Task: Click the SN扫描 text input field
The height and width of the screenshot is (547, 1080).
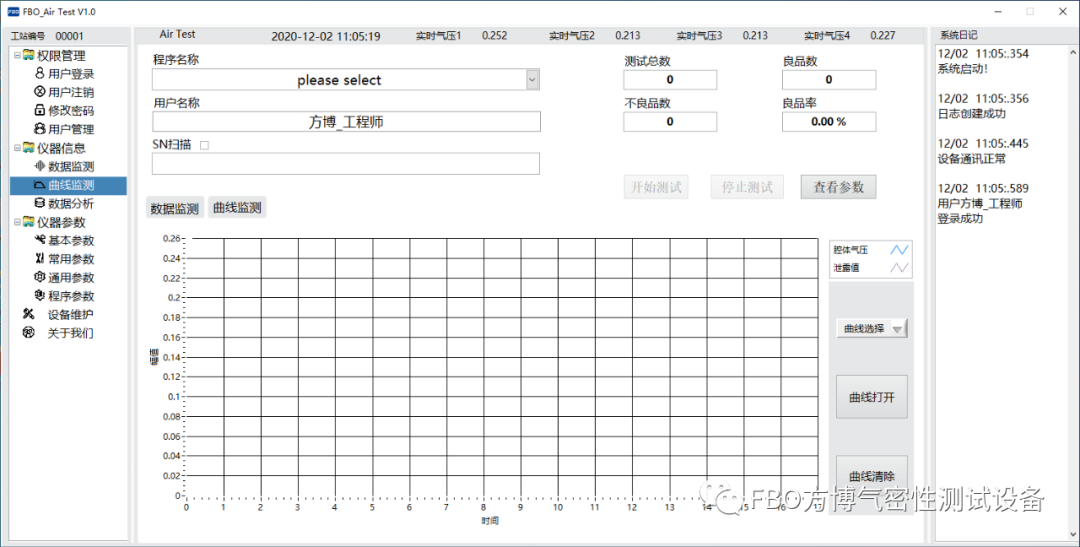Action: pos(346,164)
